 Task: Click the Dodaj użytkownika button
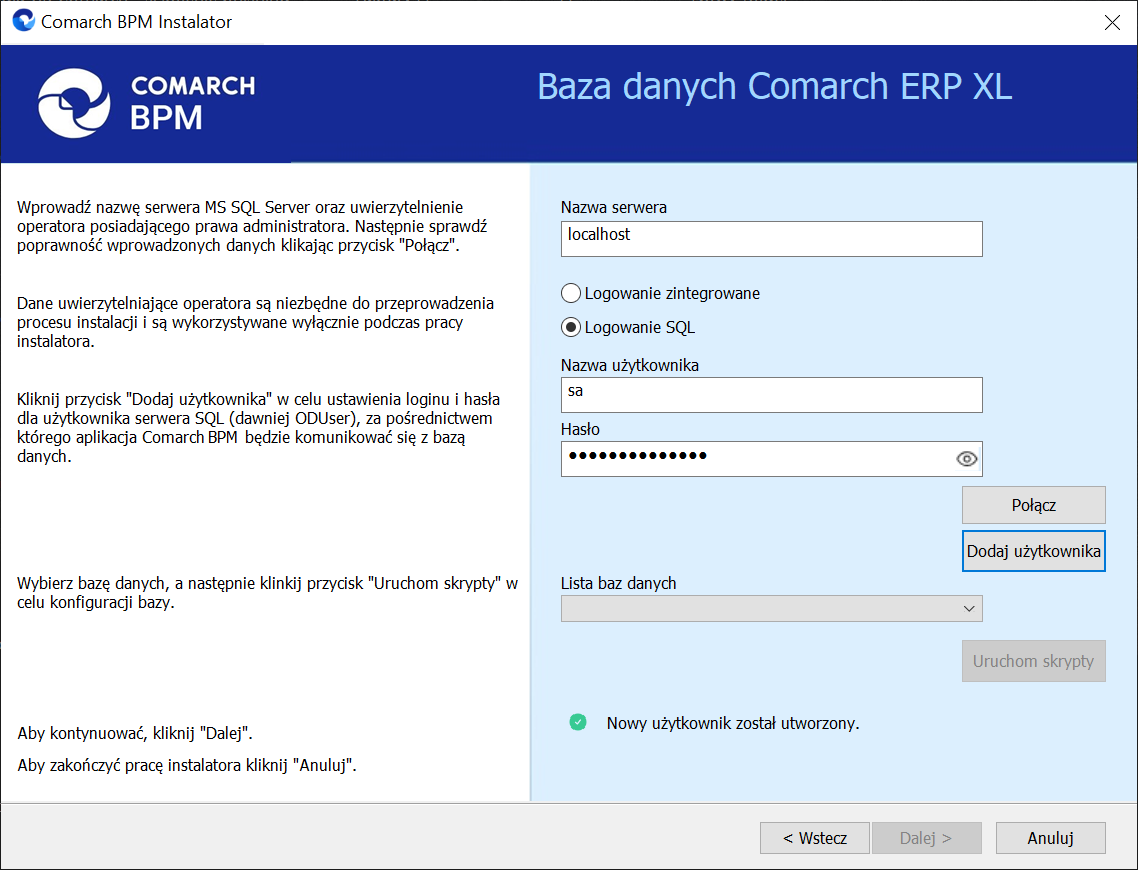point(1033,551)
